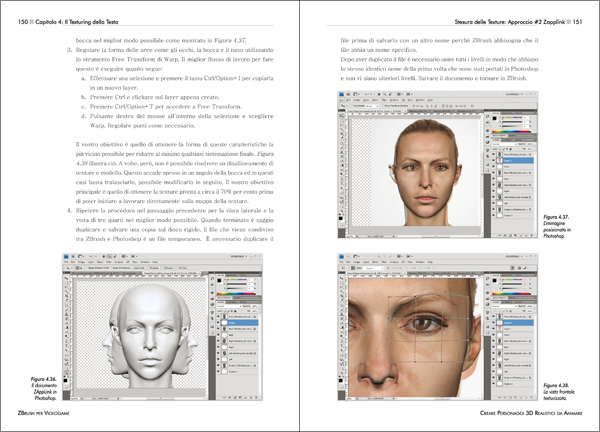Viewport: 600px width, 432px height.
Task: Cancel the transform using the circle icon in Figure 4.38
Action: pos(519,268)
